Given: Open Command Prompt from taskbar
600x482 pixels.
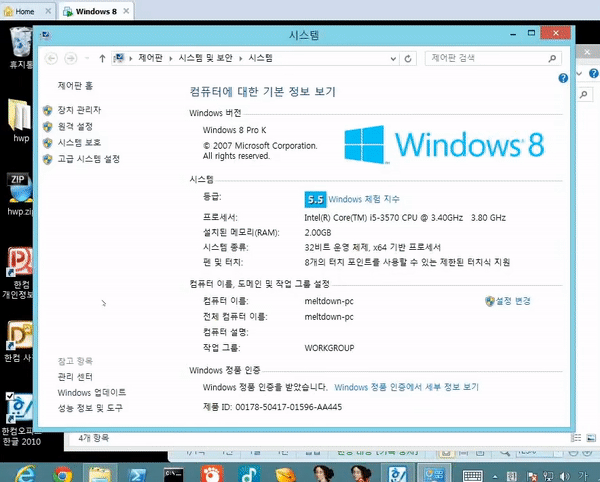Looking at the screenshot, I should pos(174,474).
